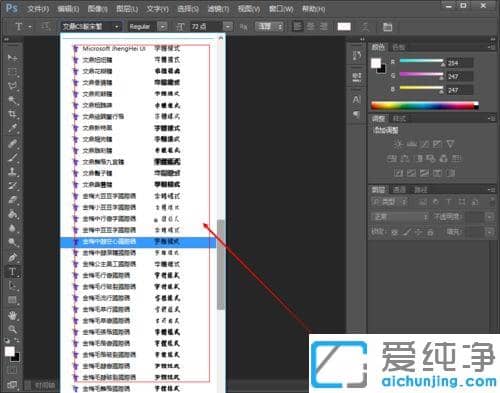Add a Brightness/Contrast adjustment
The image size is (500, 393).
pyautogui.click(x=398, y=144)
